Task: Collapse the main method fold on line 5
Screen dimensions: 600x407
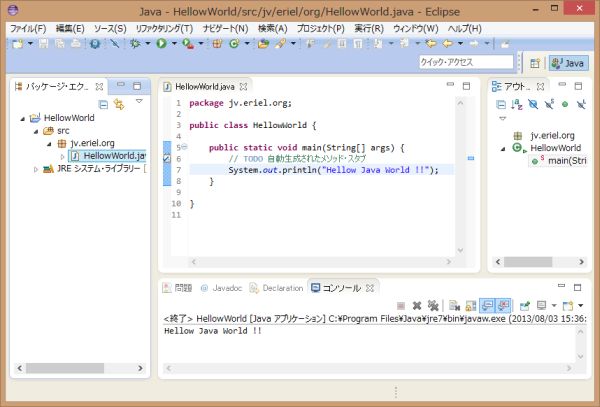Action: coord(184,147)
